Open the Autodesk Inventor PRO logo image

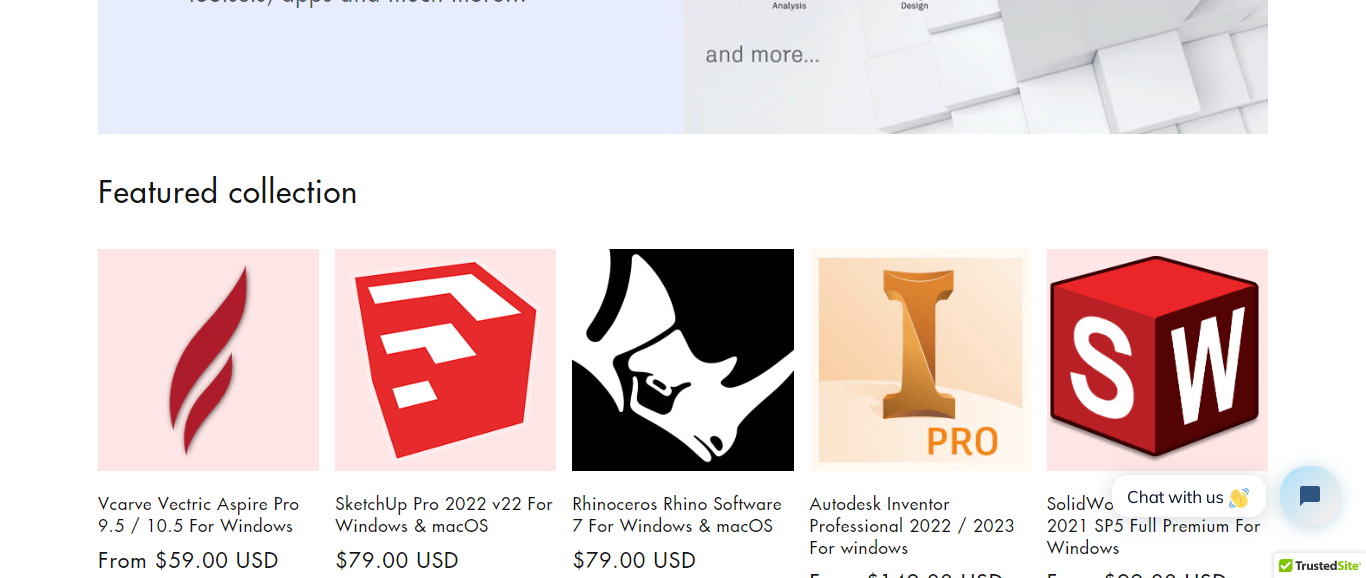point(920,360)
